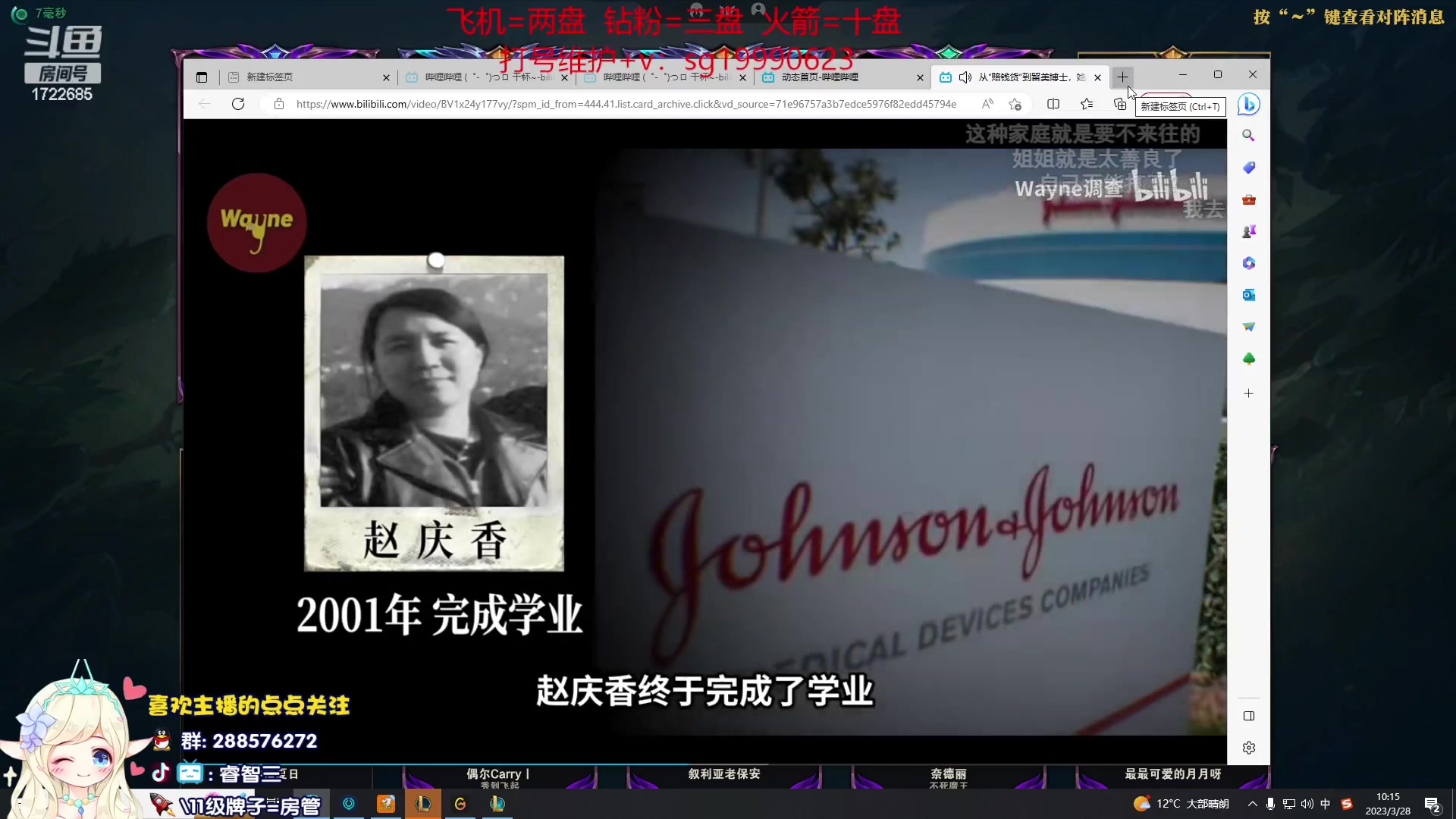Image resolution: width=1456 pixels, height=819 pixels.
Task: Open the sidebar Microsoft 365 icon
Action: [1248, 263]
